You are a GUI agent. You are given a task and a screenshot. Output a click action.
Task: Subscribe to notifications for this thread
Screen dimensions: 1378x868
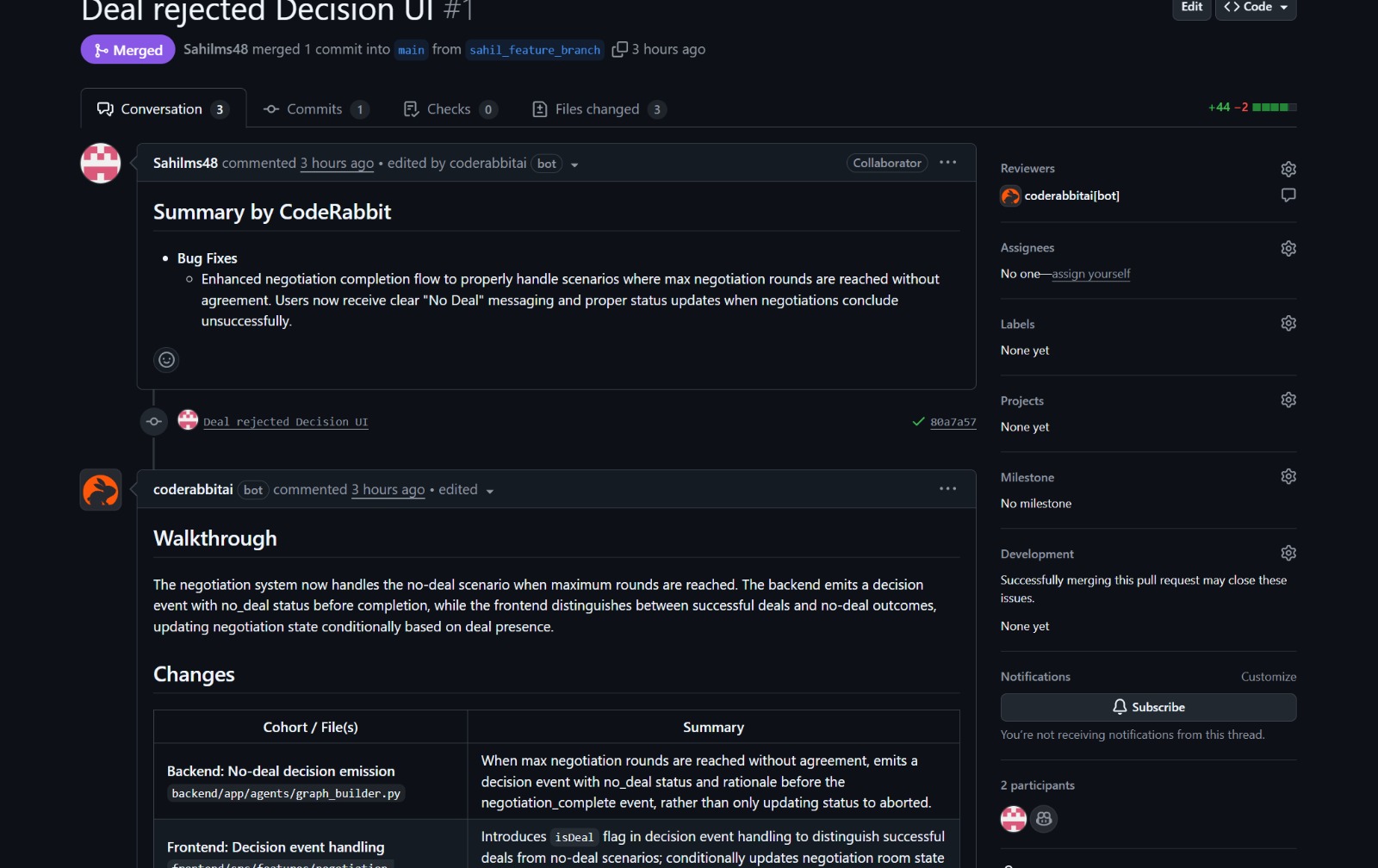[x=1148, y=707]
